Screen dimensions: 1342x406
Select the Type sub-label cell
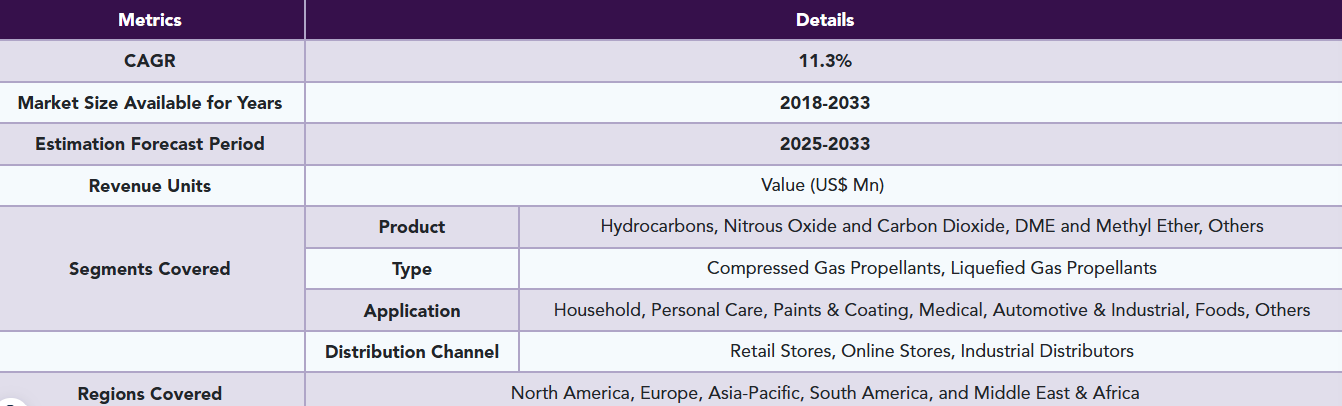tap(412, 269)
